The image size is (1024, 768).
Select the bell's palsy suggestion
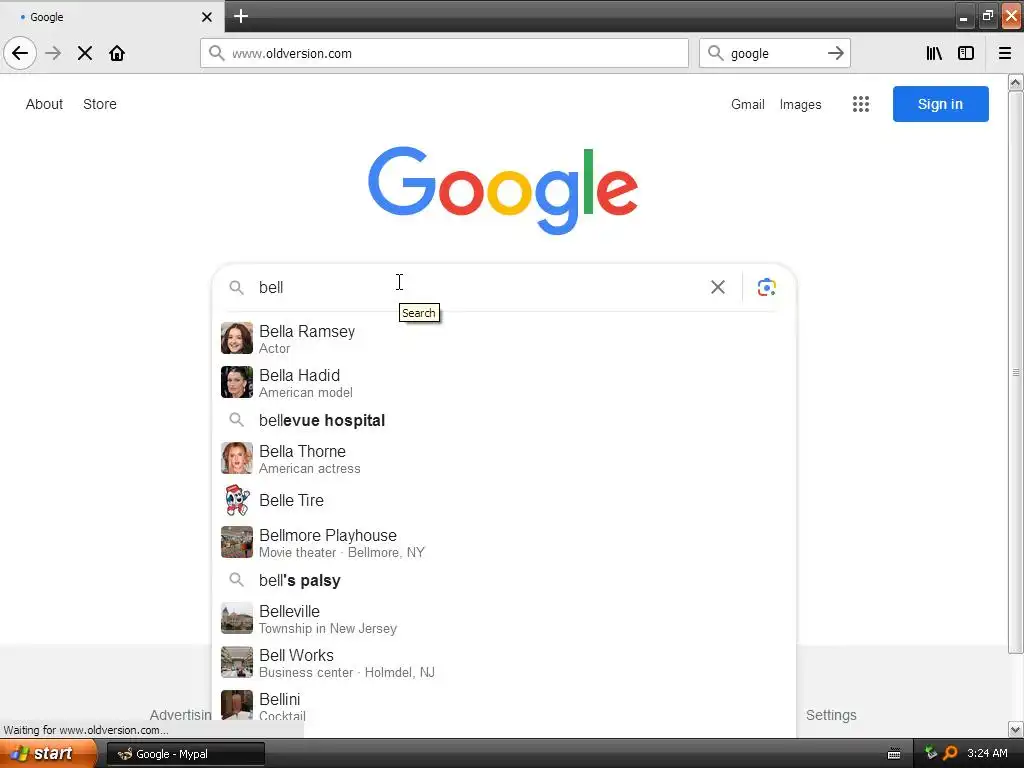click(x=504, y=581)
